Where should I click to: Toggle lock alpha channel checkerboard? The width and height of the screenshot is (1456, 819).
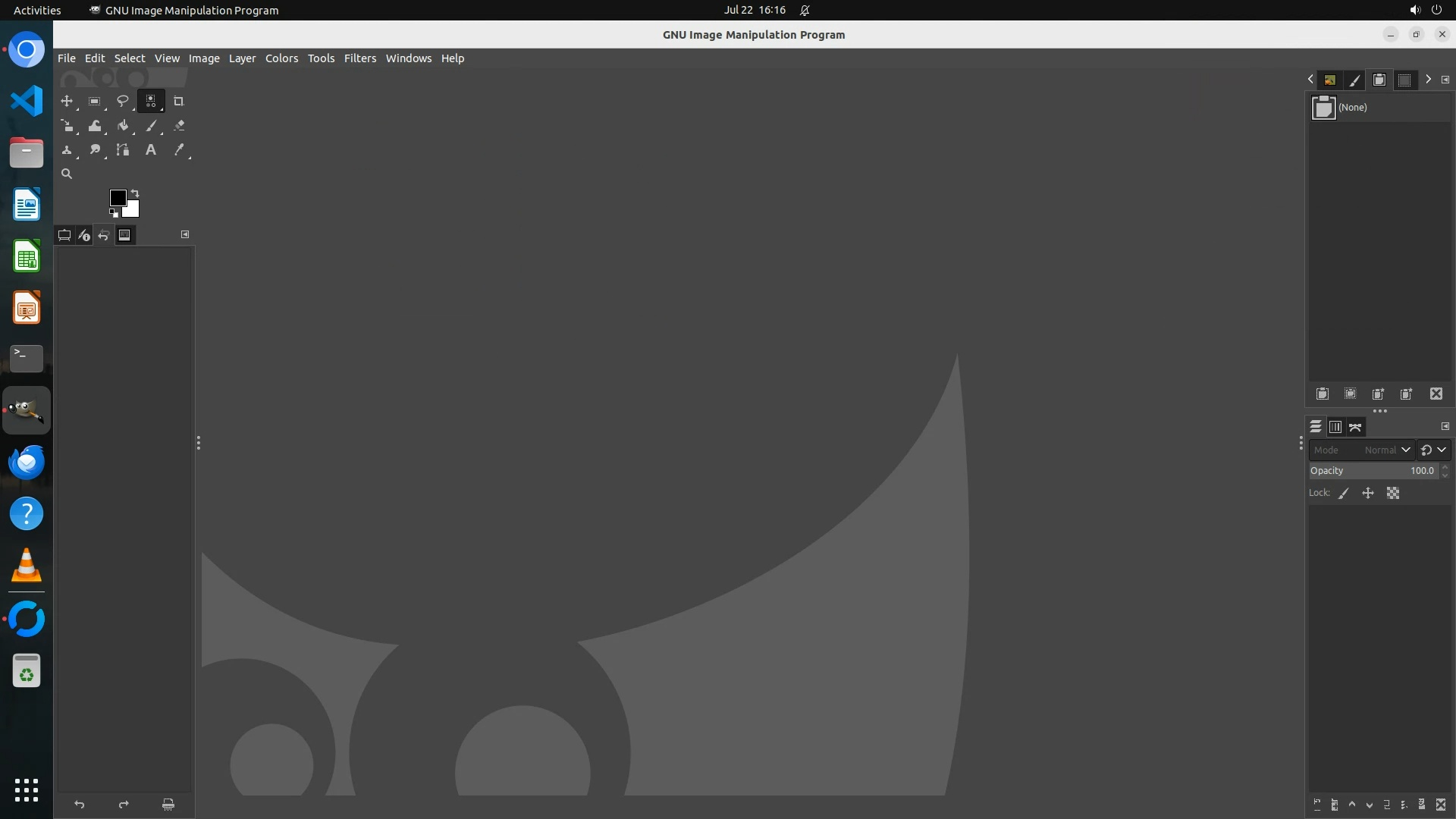click(x=1393, y=494)
